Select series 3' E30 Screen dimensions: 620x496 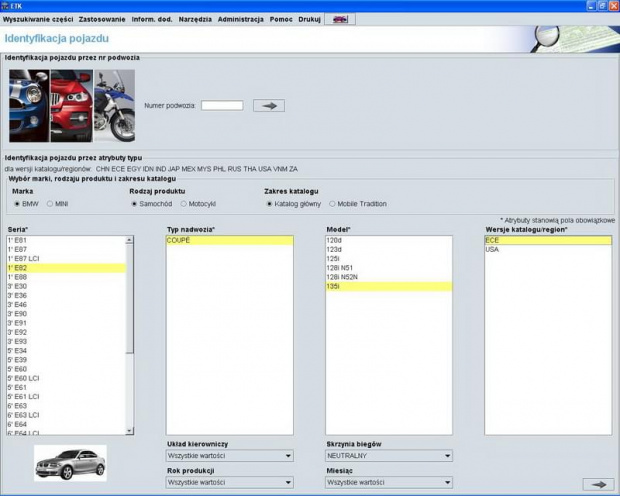coord(66,286)
